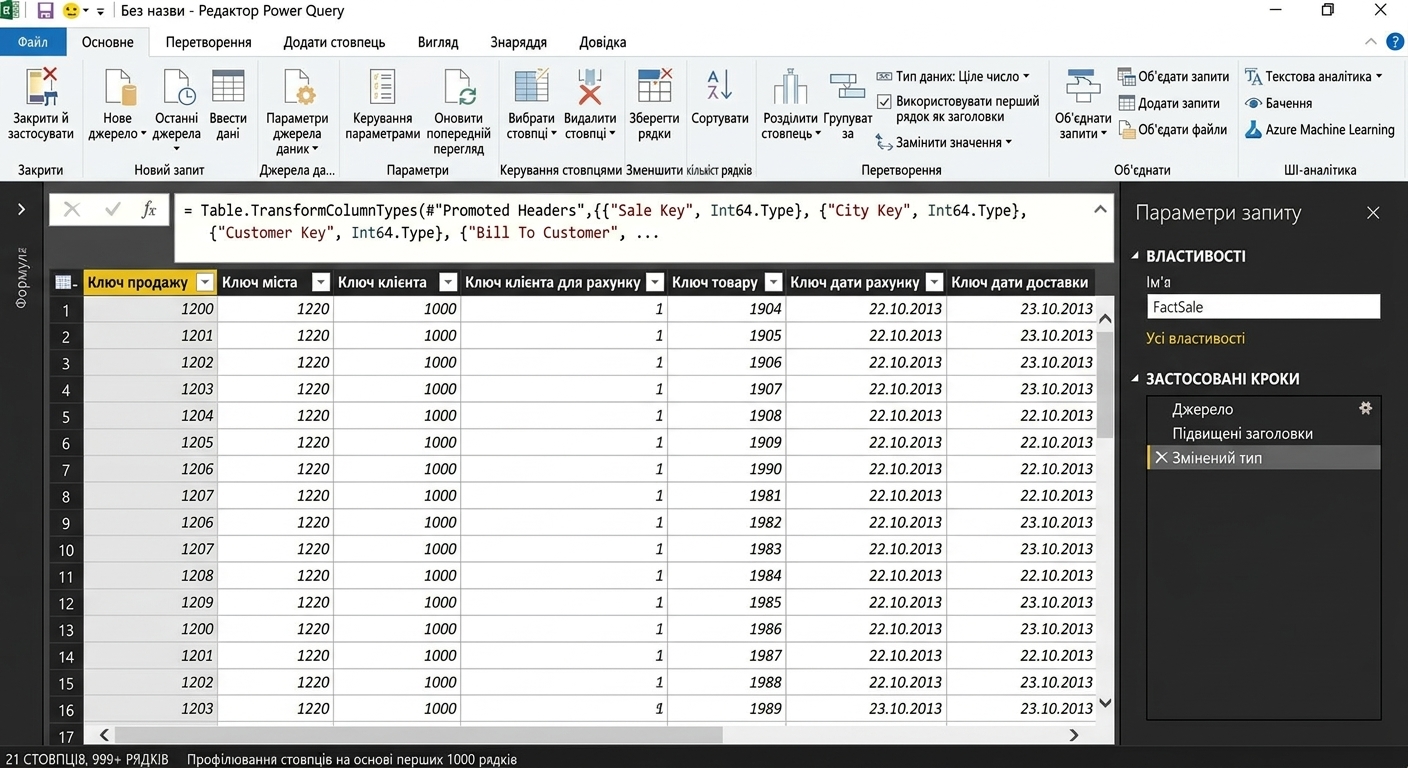This screenshot has width=1408, height=768.
Task: Click the query name field FactSale
Action: [x=1263, y=307]
